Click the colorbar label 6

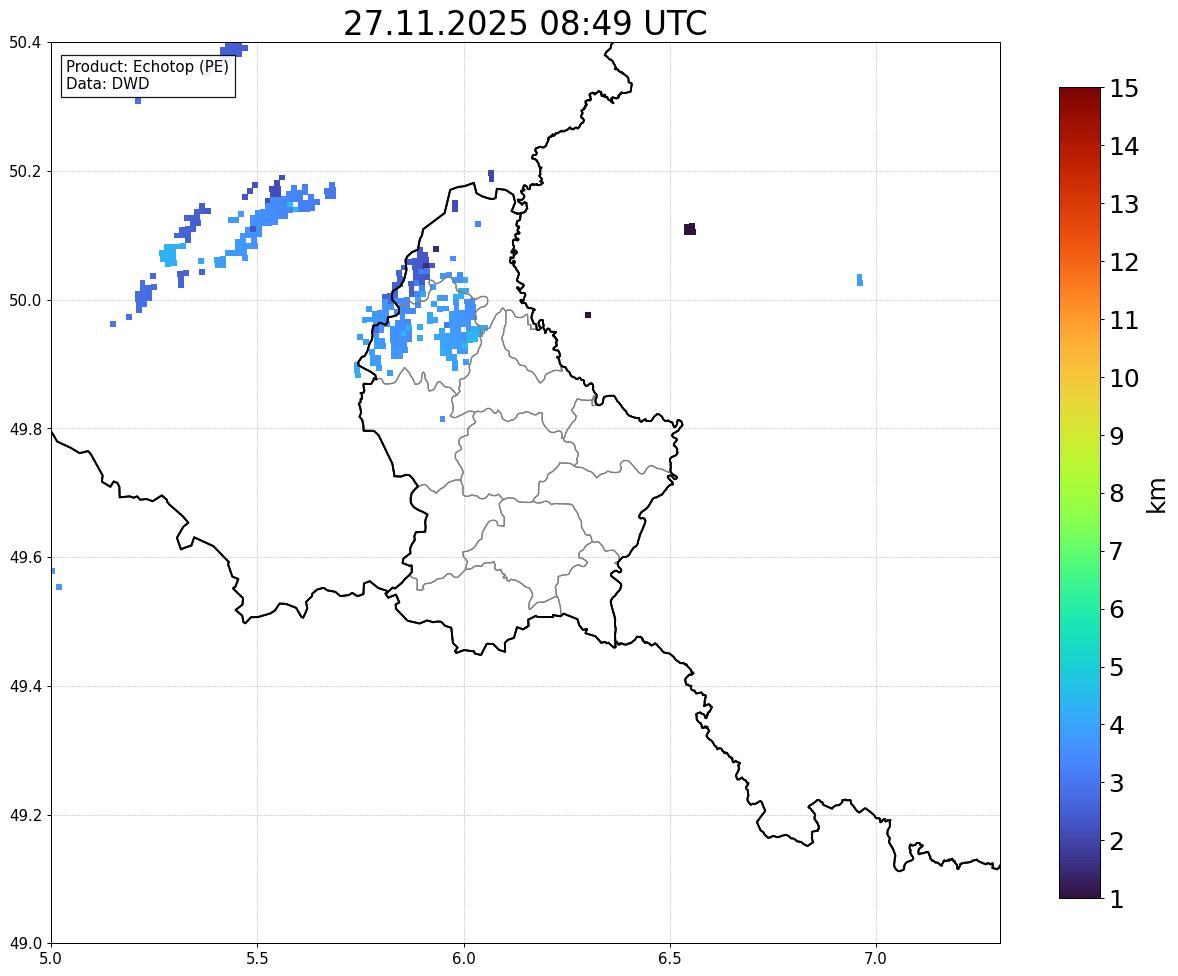(x=1117, y=609)
